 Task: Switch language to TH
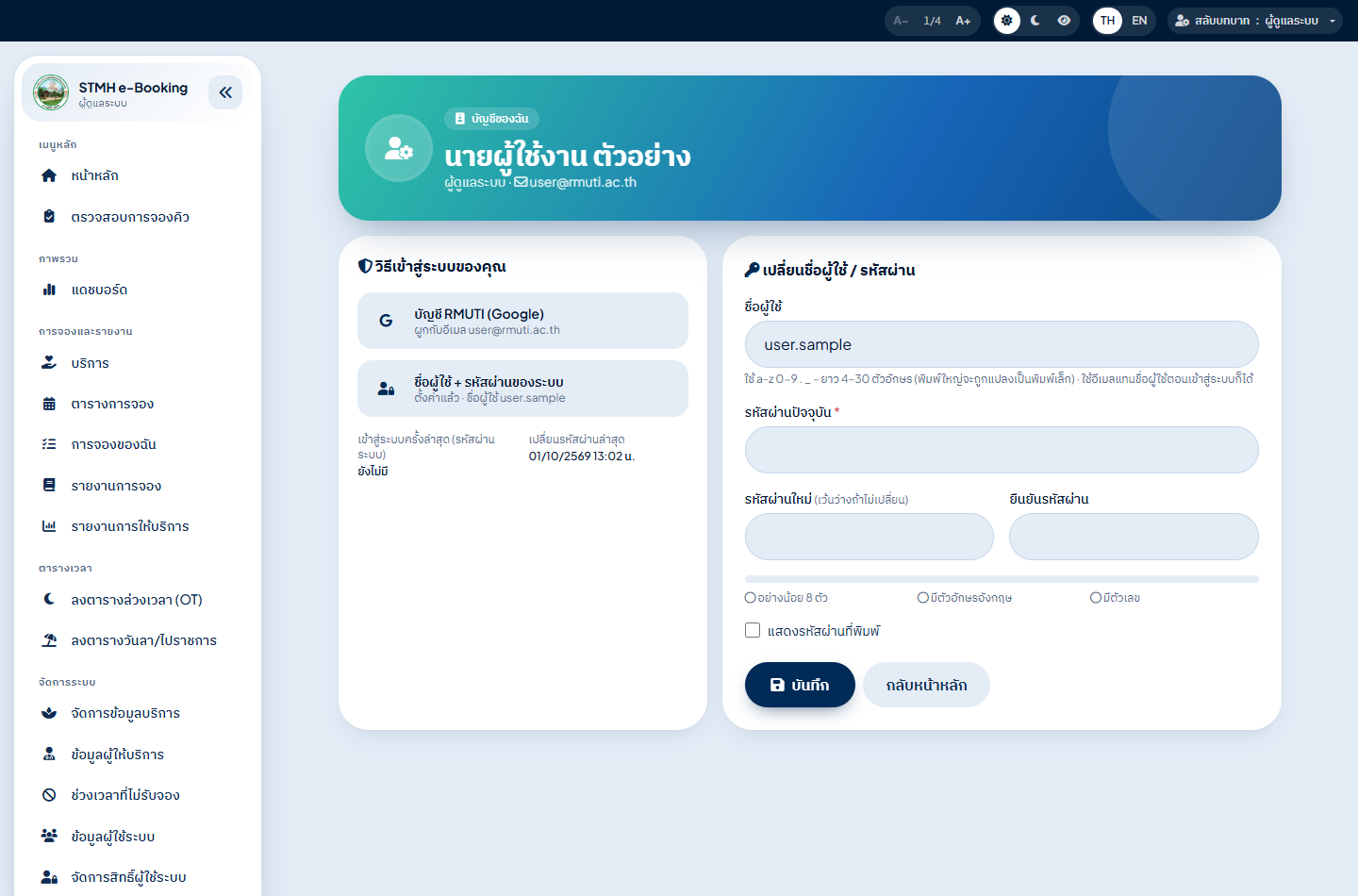[x=1107, y=21]
